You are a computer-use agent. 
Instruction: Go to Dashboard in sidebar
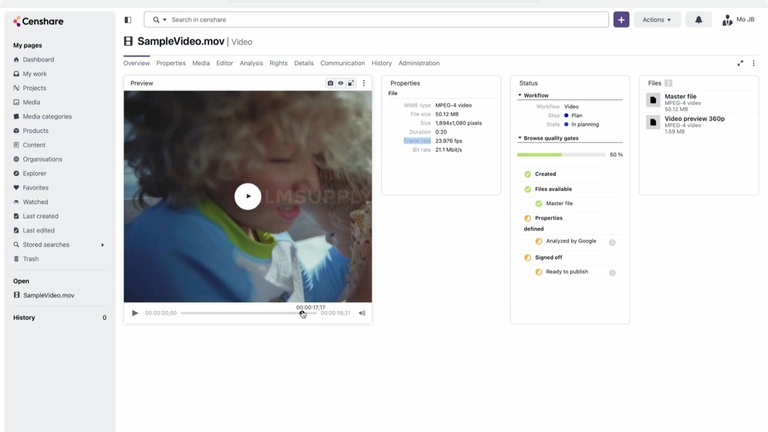(38, 59)
